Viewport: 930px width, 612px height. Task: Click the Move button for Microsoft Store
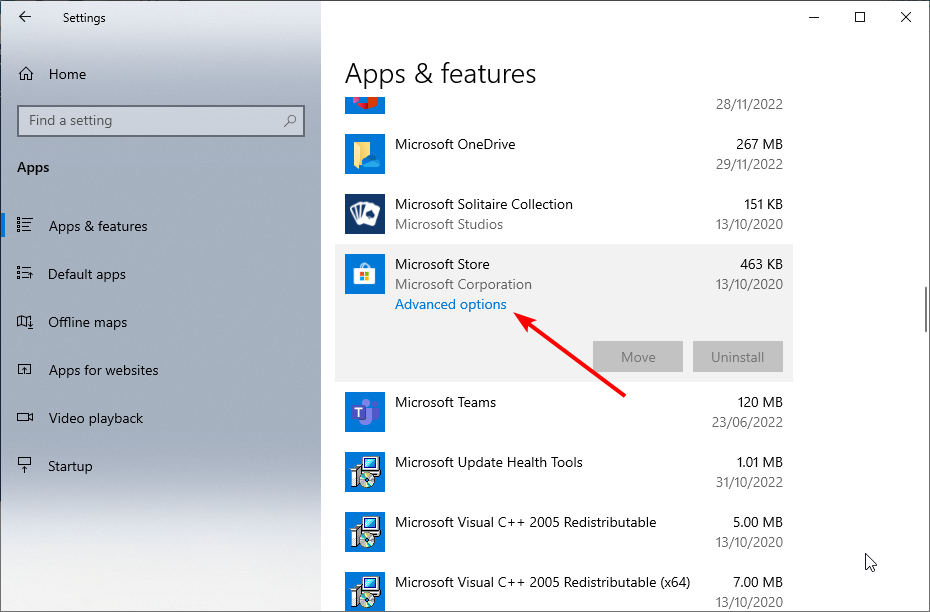(x=638, y=356)
